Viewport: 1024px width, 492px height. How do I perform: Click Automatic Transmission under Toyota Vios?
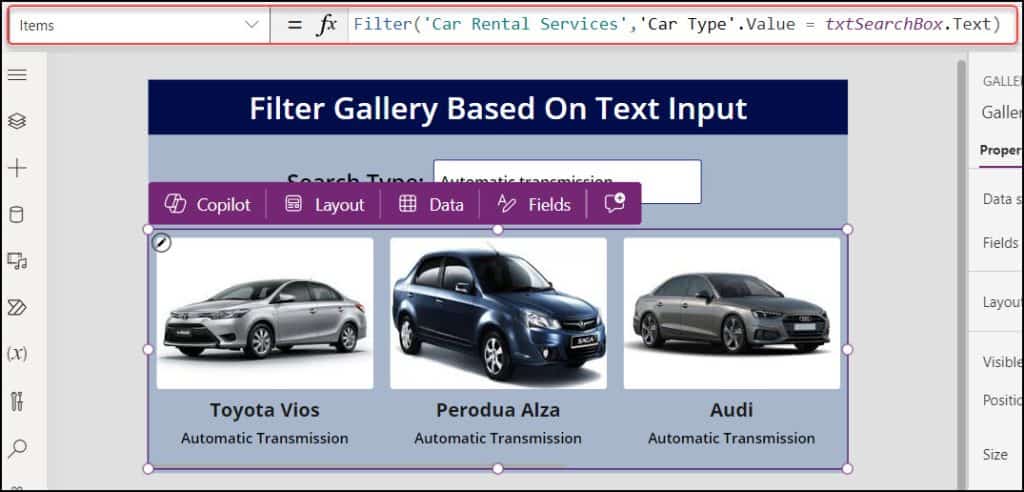[264, 438]
